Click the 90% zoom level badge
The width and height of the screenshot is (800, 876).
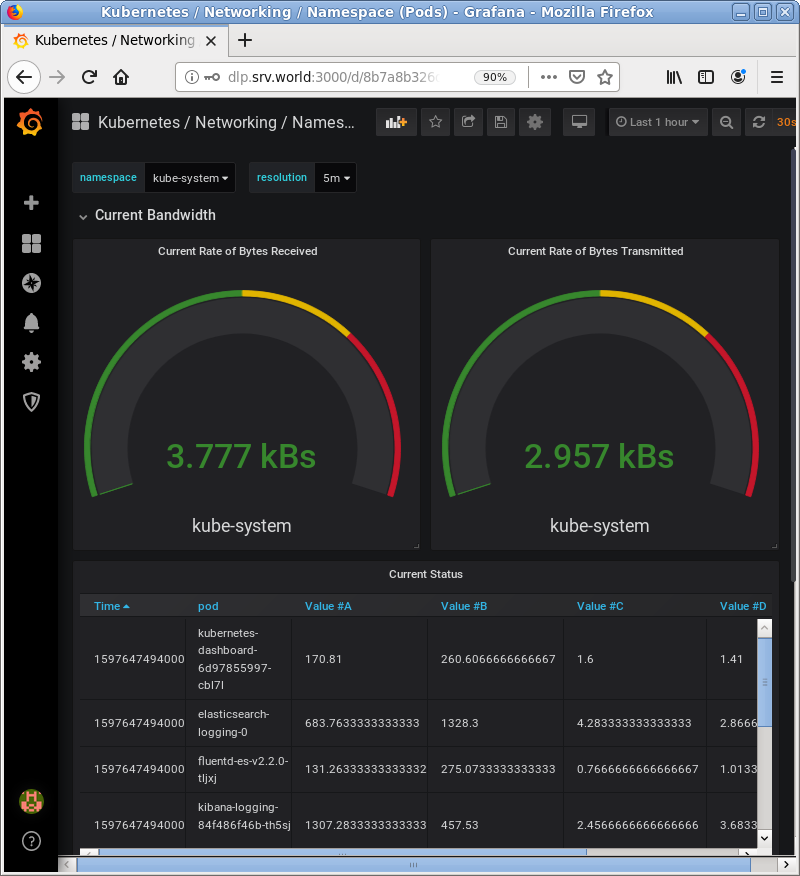pyautogui.click(x=495, y=77)
